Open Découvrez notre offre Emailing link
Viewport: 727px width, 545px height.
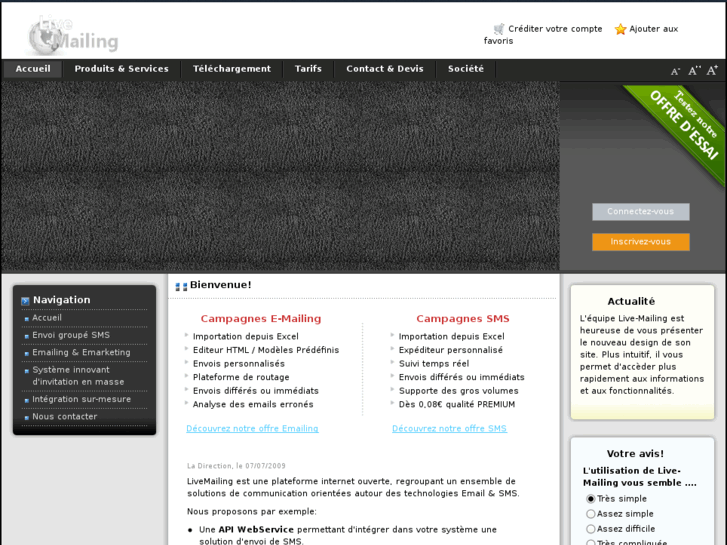click(252, 429)
